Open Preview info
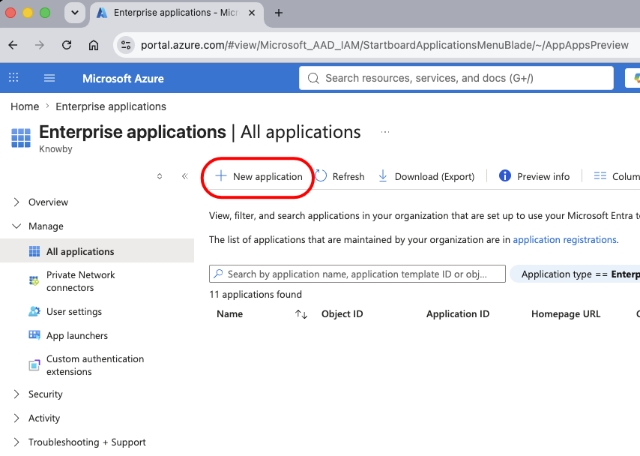This screenshot has height=456, width=640. click(x=534, y=176)
